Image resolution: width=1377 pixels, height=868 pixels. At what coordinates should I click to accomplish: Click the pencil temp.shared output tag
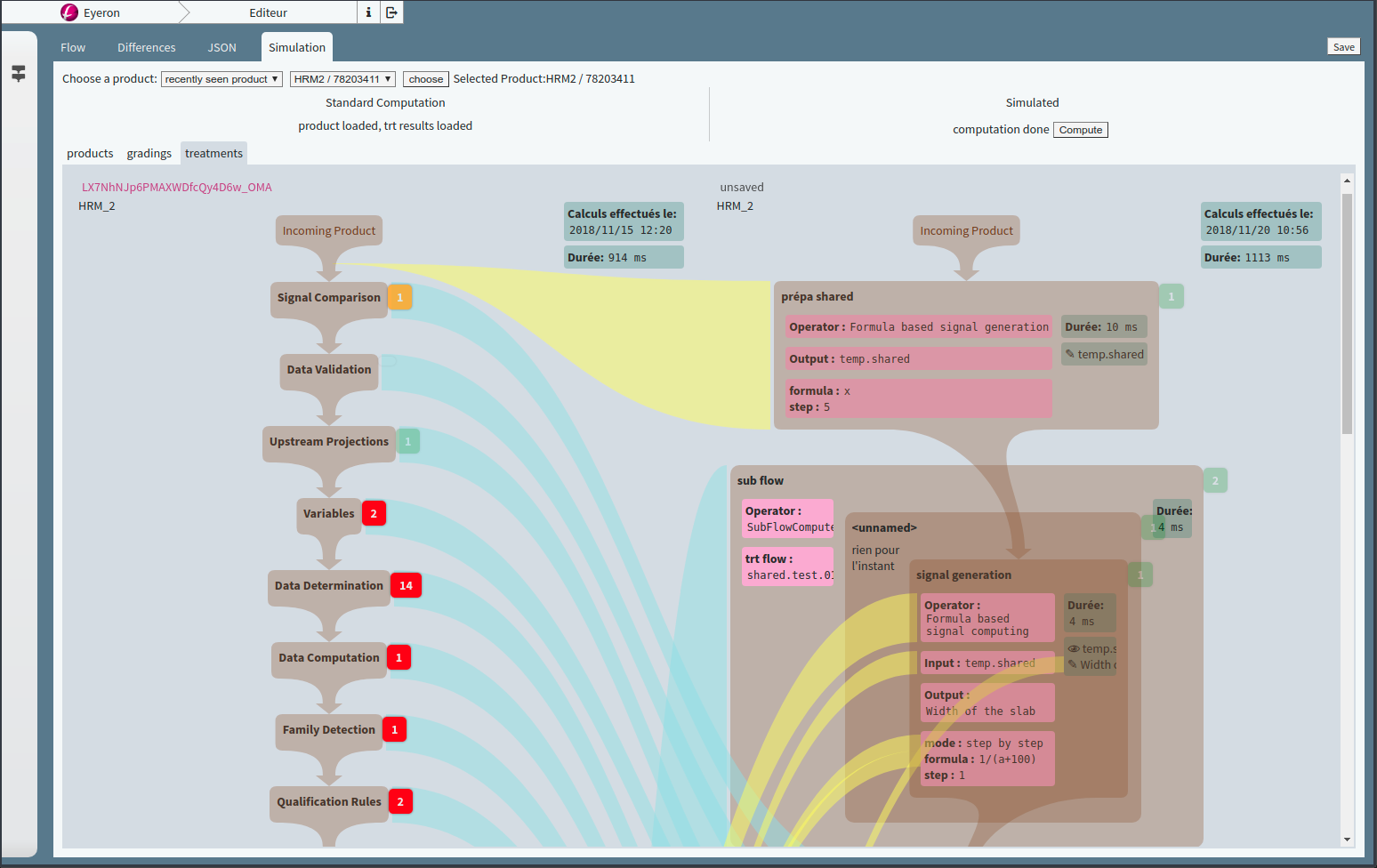click(x=1104, y=354)
